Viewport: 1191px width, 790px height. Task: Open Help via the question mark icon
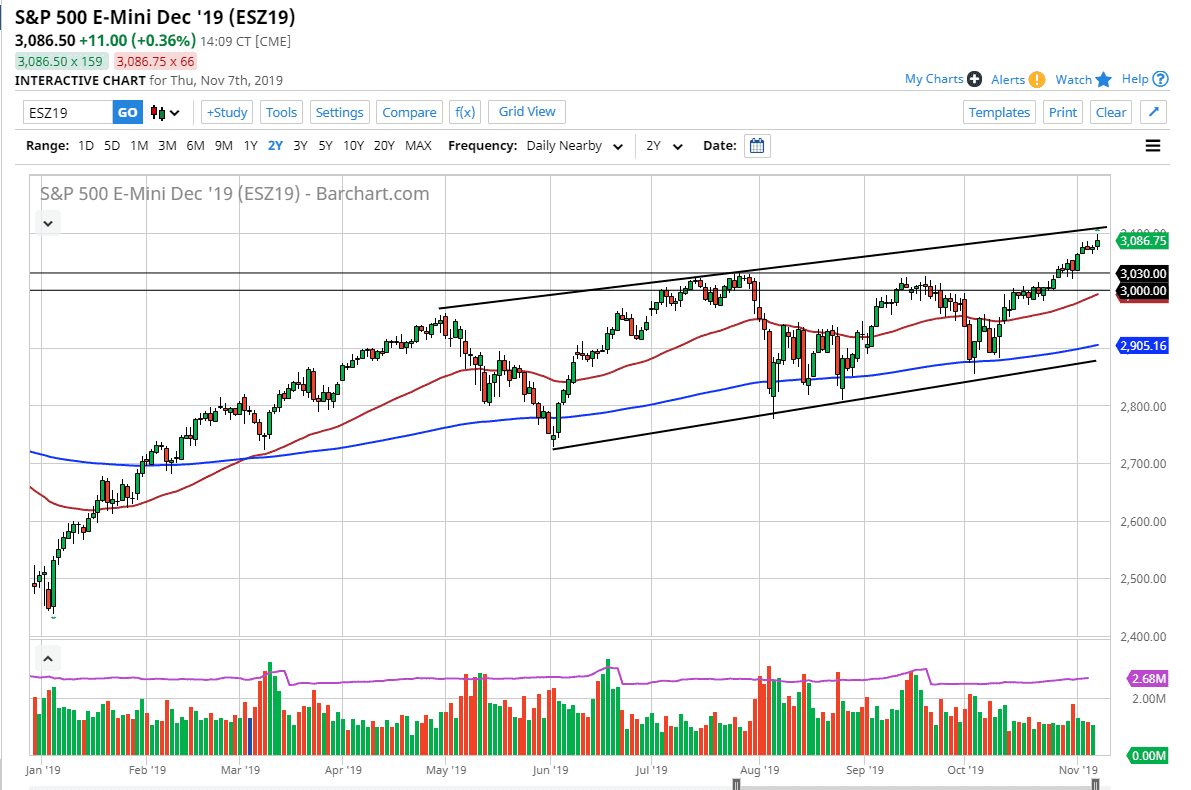point(1159,79)
